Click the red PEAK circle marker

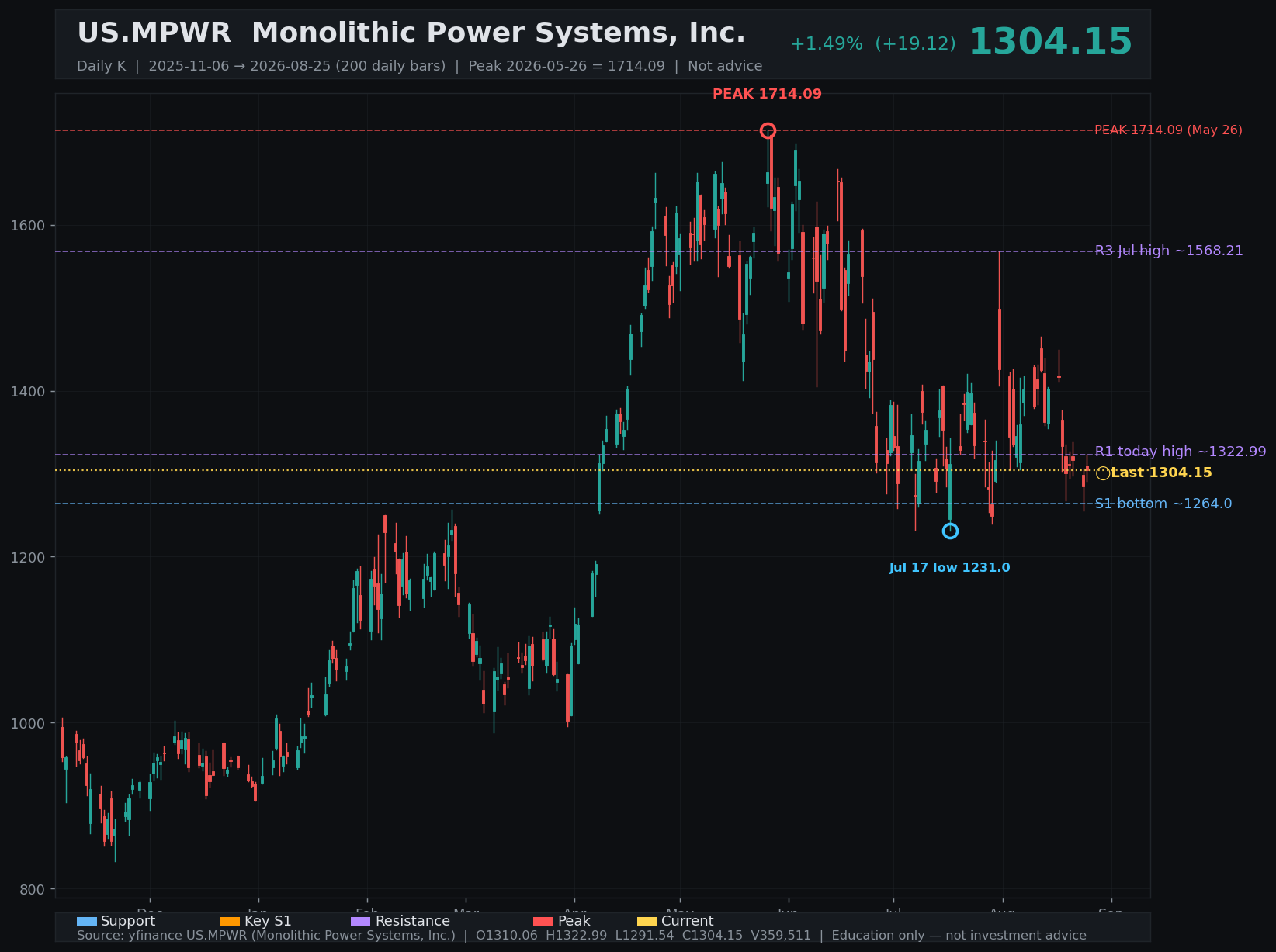[768, 130]
